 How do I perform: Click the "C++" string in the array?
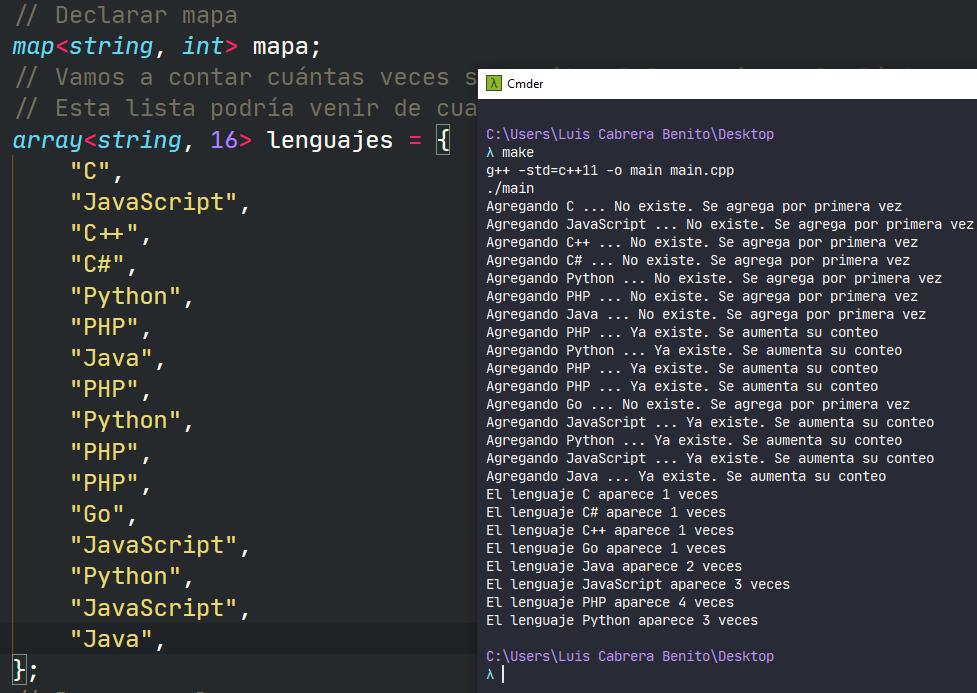(x=103, y=234)
